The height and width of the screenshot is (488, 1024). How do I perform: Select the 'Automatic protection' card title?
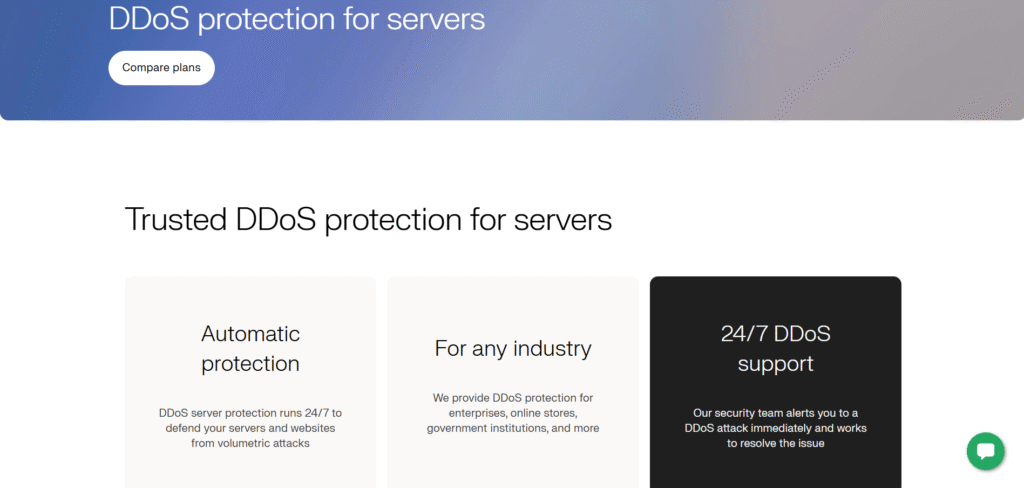coord(250,348)
